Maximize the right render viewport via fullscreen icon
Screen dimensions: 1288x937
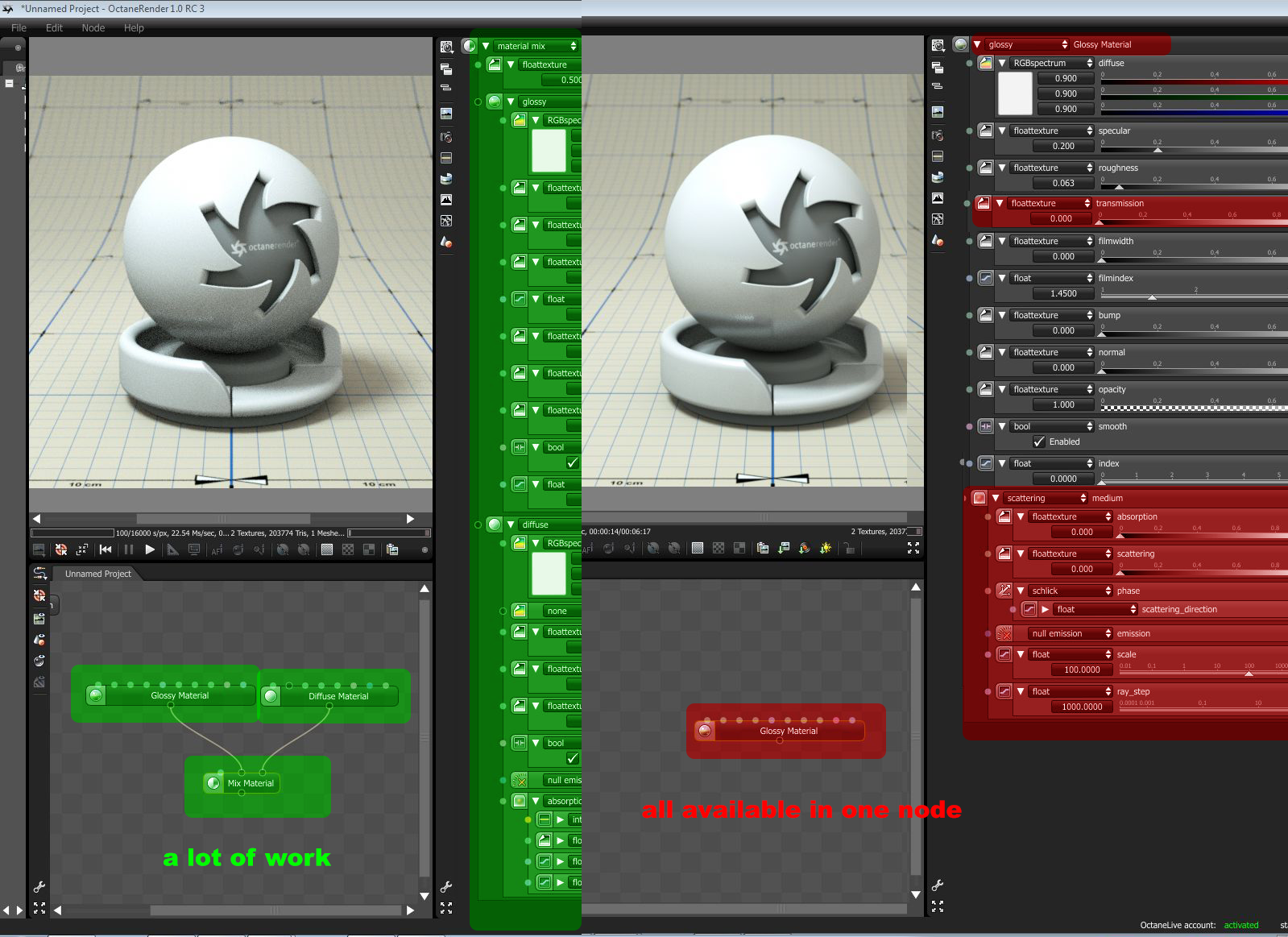click(913, 548)
